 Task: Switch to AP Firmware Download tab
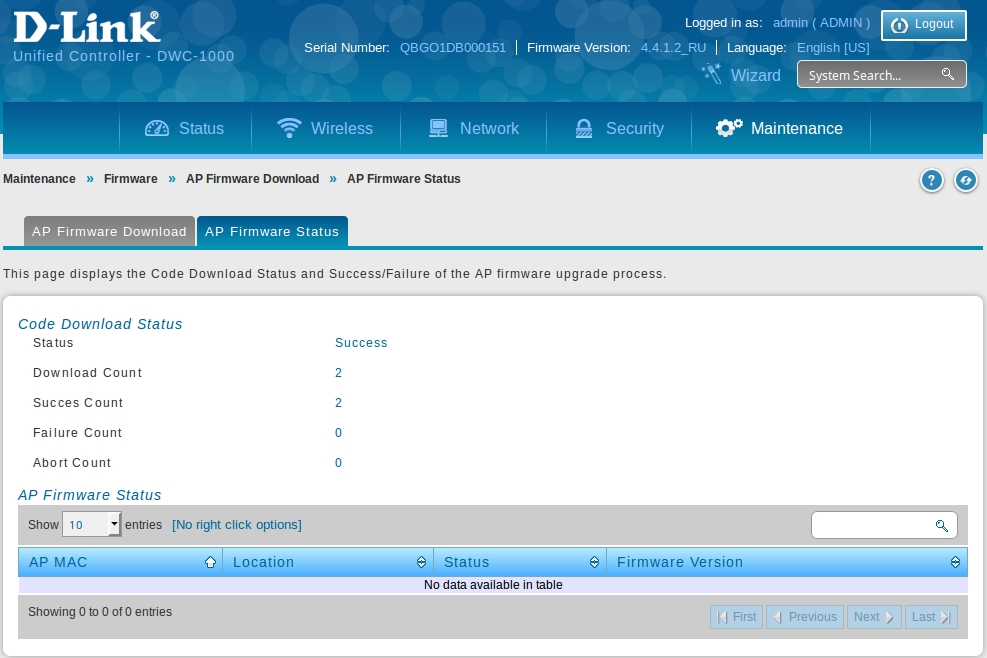pos(109,231)
